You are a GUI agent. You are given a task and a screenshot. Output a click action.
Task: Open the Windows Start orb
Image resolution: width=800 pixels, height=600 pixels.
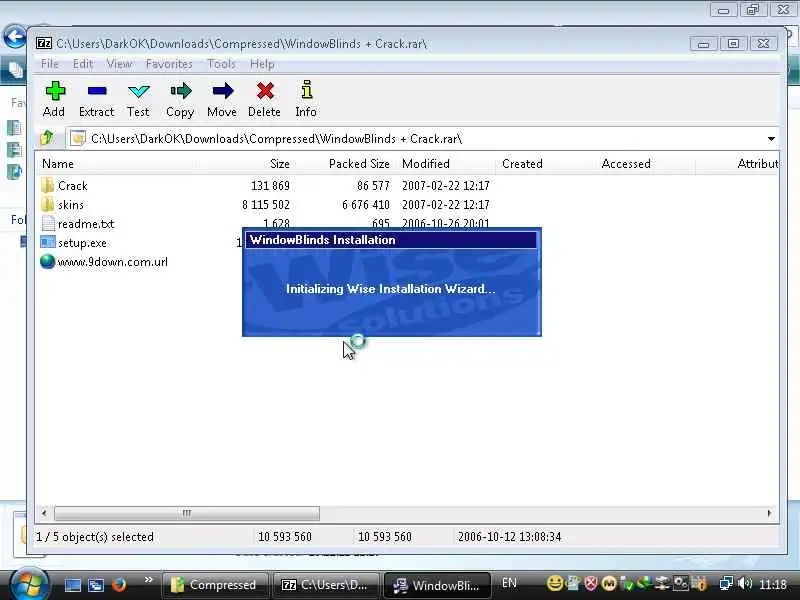click(29, 583)
